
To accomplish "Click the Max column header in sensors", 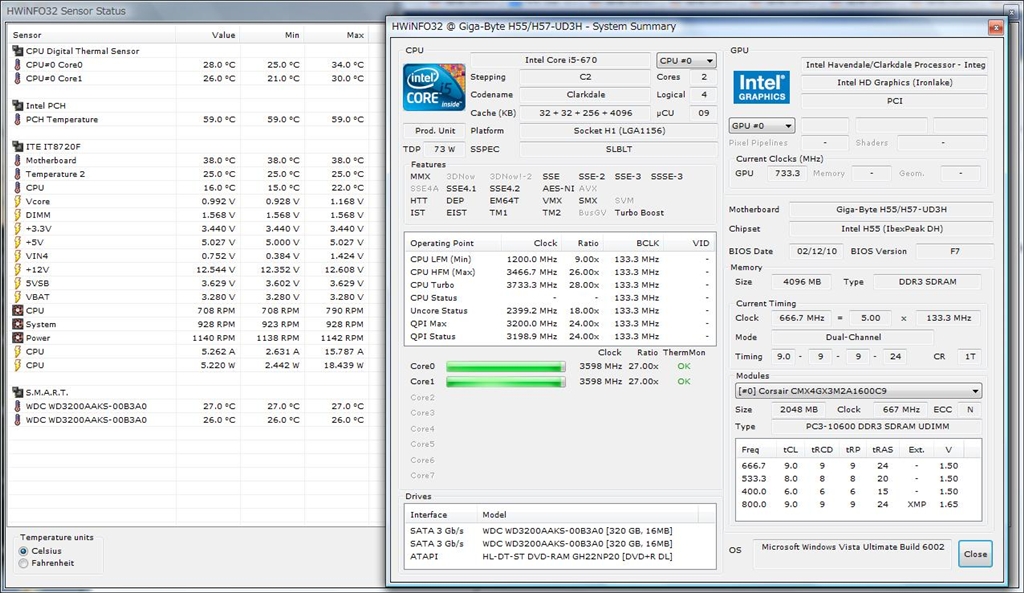I will click(355, 35).
